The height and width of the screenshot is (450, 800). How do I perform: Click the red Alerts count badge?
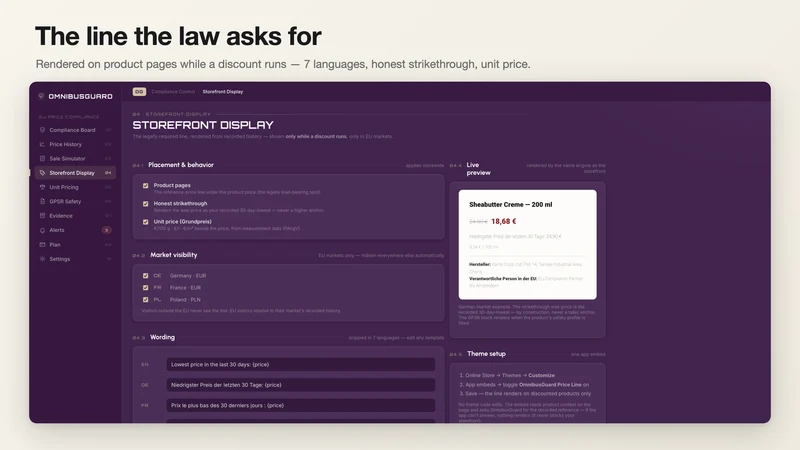pyautogui.click(x=106, y=230)
